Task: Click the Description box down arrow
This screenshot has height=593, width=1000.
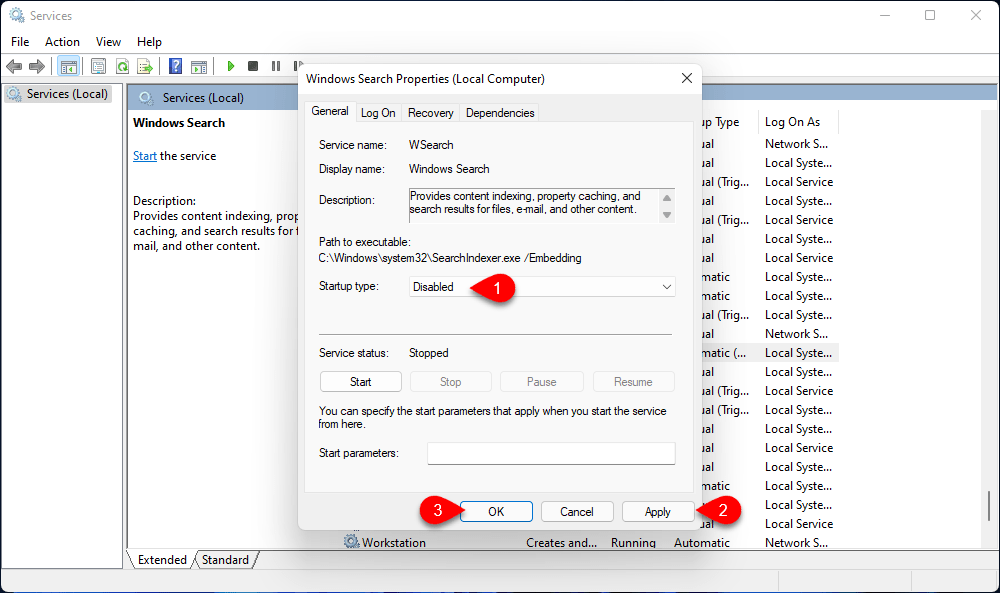Action: tap(667, 215)
